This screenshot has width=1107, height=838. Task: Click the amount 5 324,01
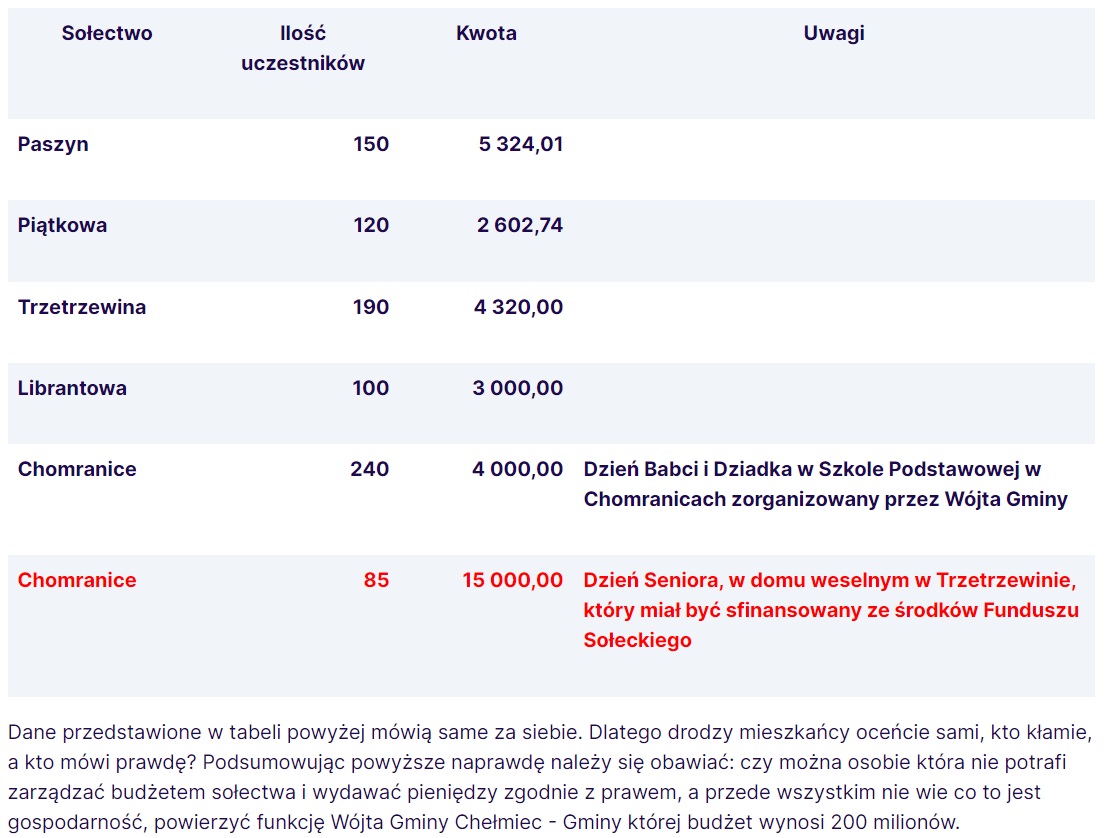click(520, 144)
